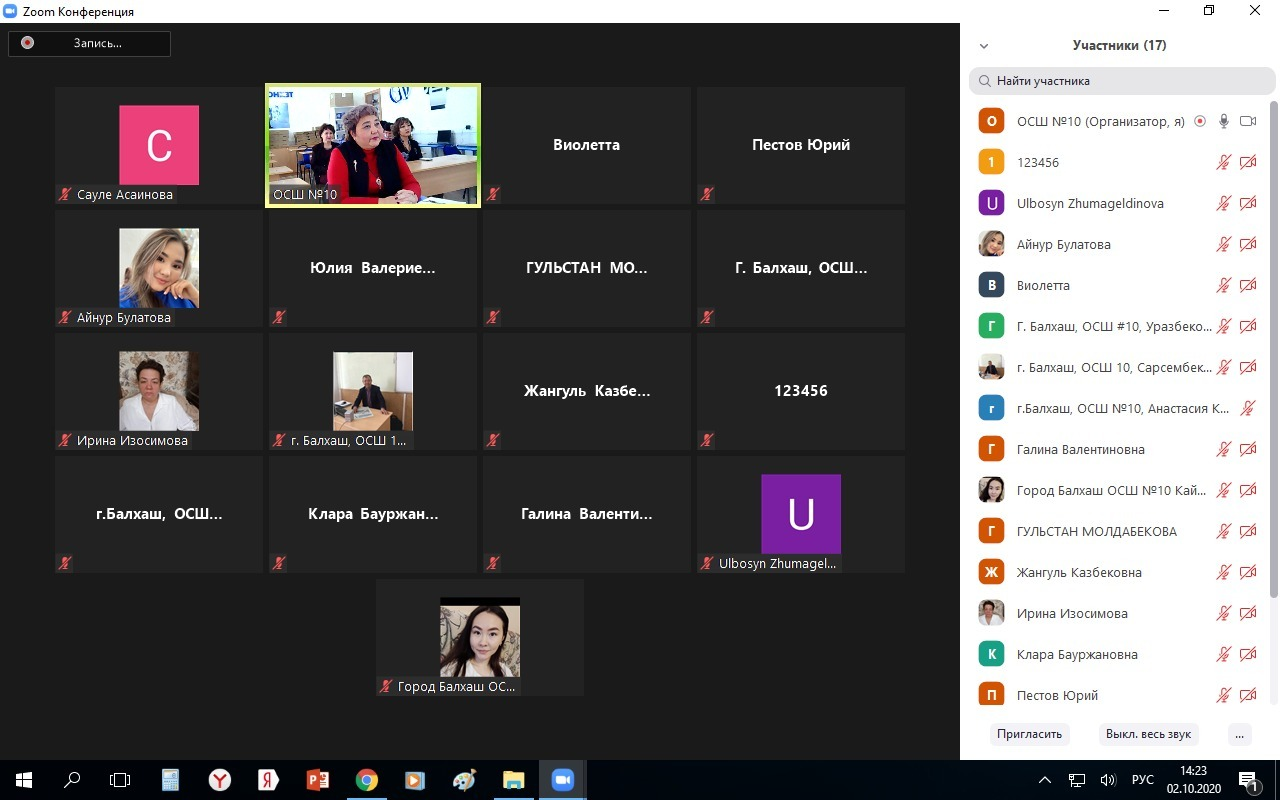The image size is (1280, 800).
Task: Open the more options '...' menu in participants panel
Action: point(1239,734)
